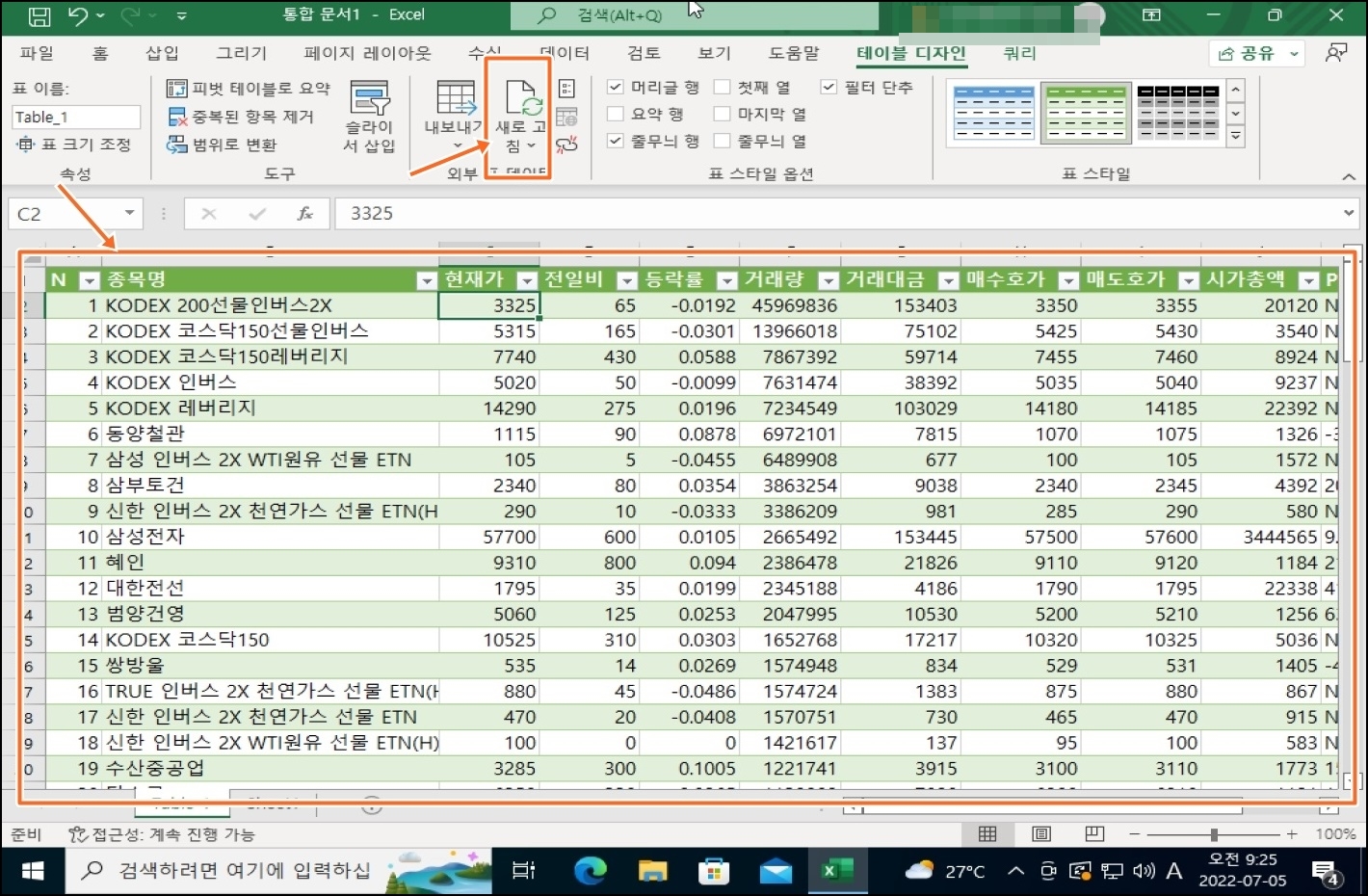Switch to the 홈 (Home) tab
The image size is (1368, 896).
click(x=100, y=53)
